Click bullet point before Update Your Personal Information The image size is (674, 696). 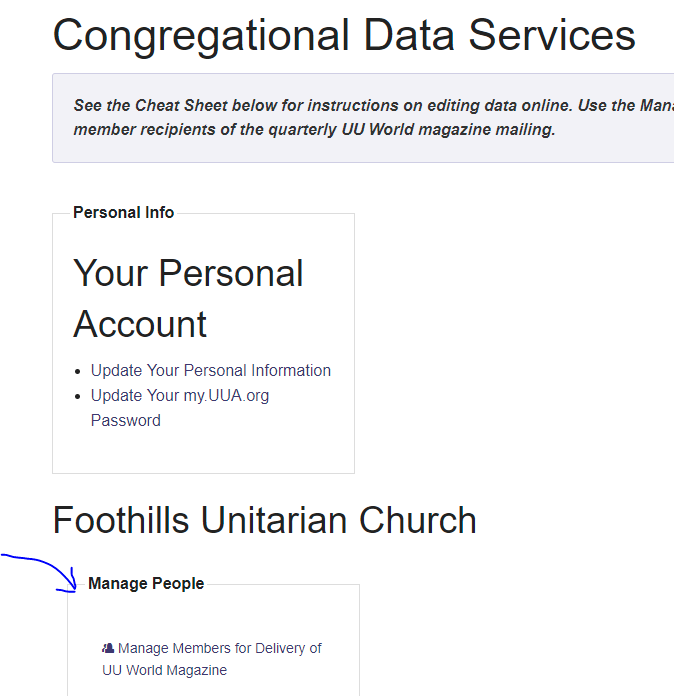point(79,371)
